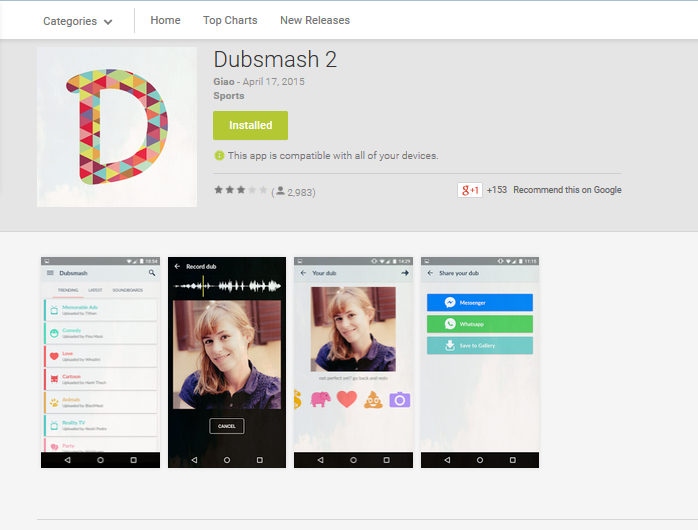
Task: Click the poop emoji sticker
Action: (x=373, y=400)
